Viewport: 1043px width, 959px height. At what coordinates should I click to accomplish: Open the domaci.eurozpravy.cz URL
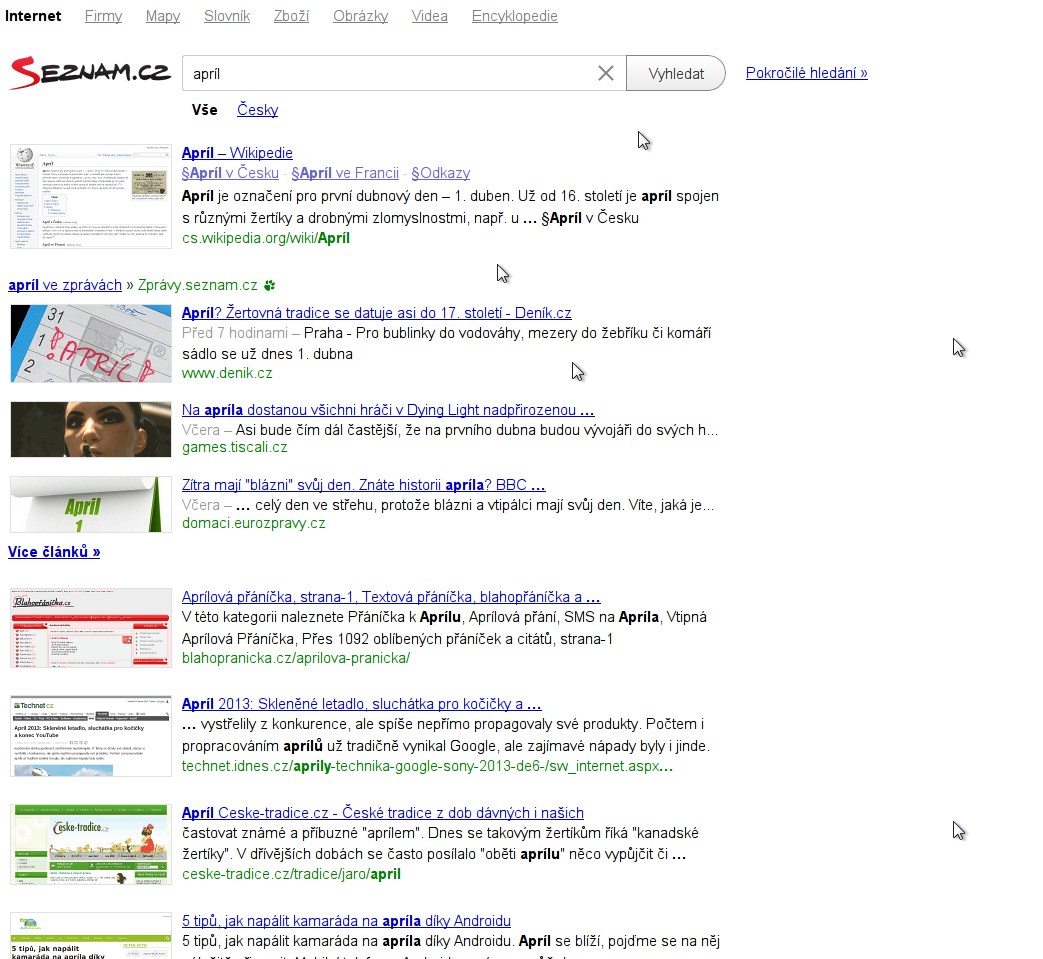pyautogui.click(x=253, y=523)
